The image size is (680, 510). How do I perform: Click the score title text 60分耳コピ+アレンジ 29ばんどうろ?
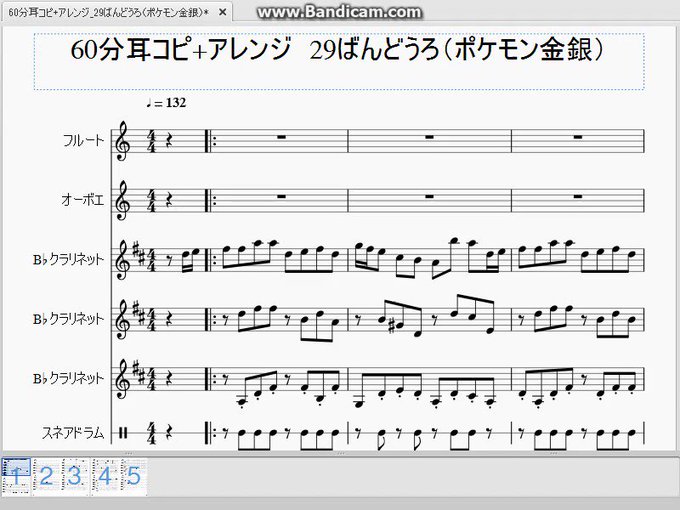click(x=337, y=49)
